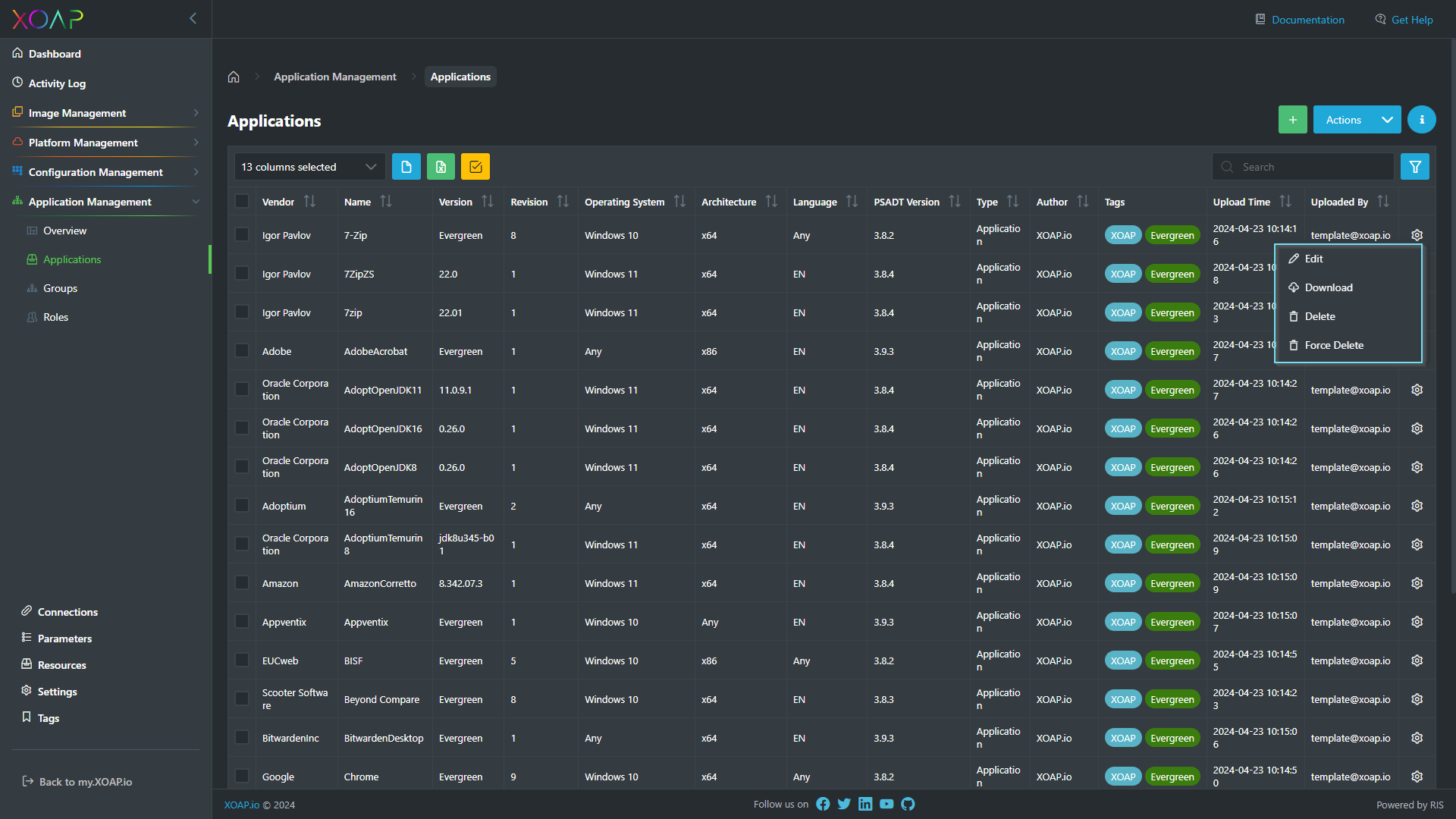Click the green add application plus button

(1292, 120)
